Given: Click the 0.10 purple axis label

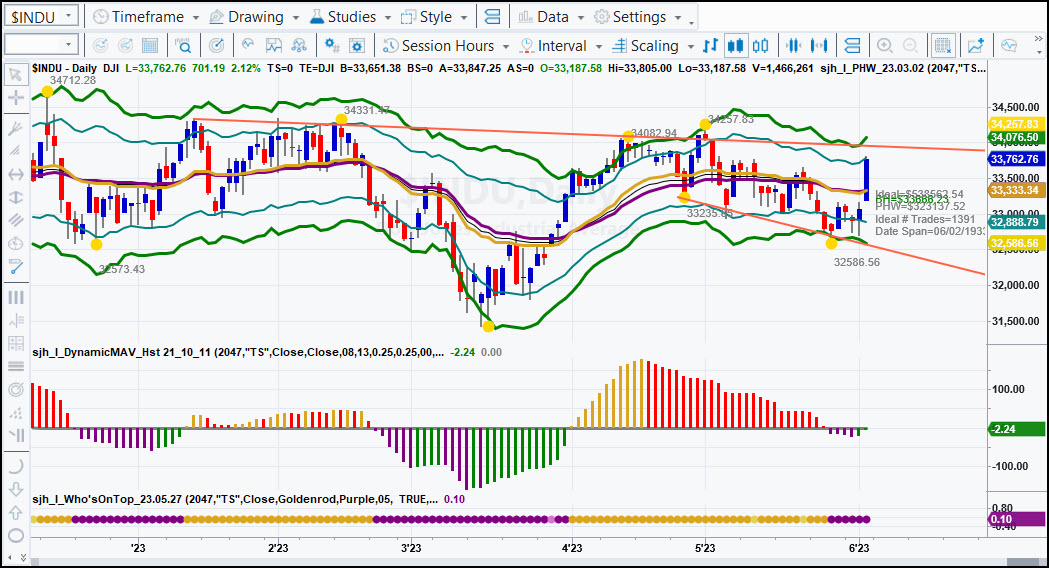Looking at the screenshot, I should (1016, 519).
